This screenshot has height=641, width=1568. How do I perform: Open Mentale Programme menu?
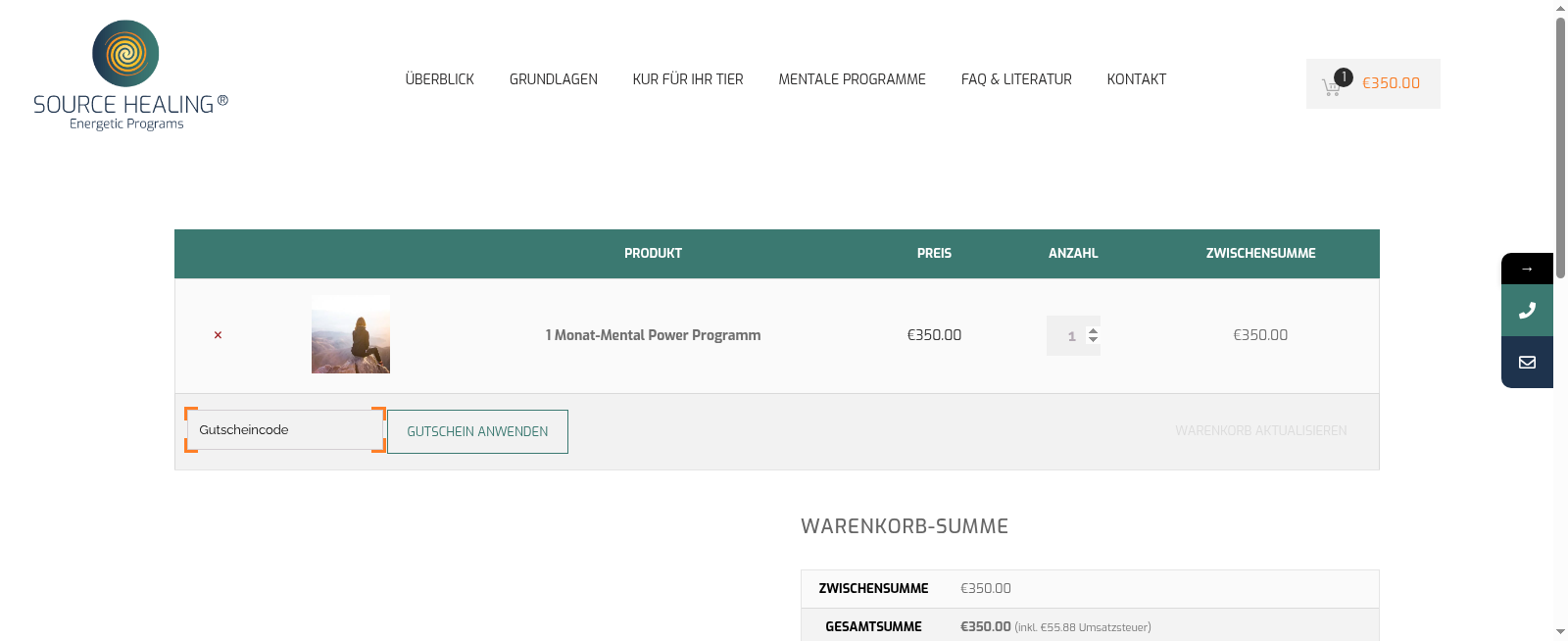point(852,79)
